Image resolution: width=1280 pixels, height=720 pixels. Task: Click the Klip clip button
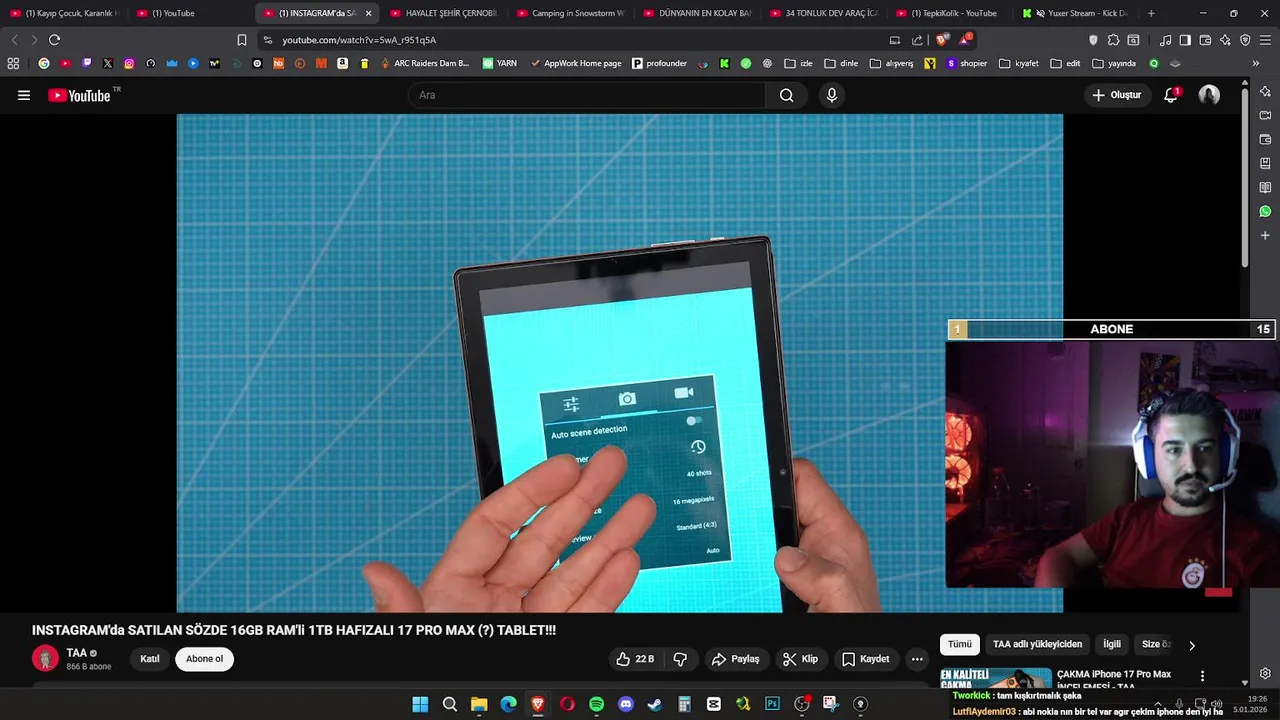[800, 659]
